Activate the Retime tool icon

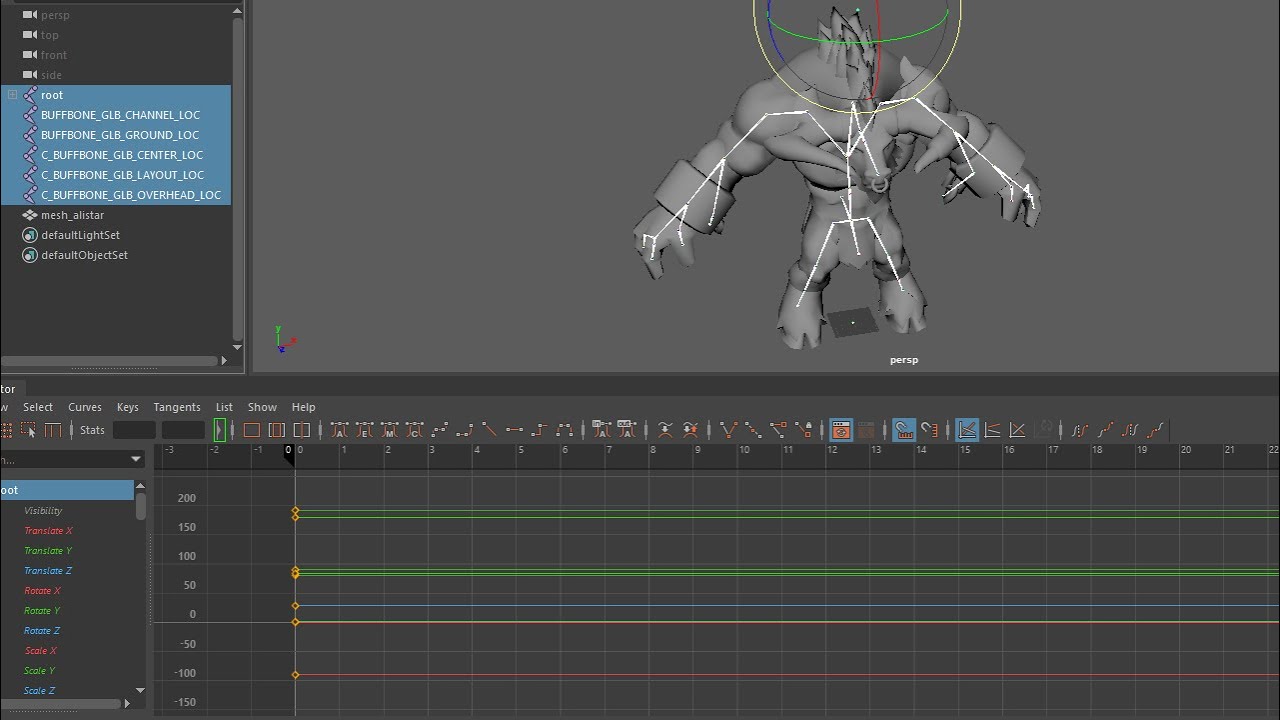pos(53,430)
